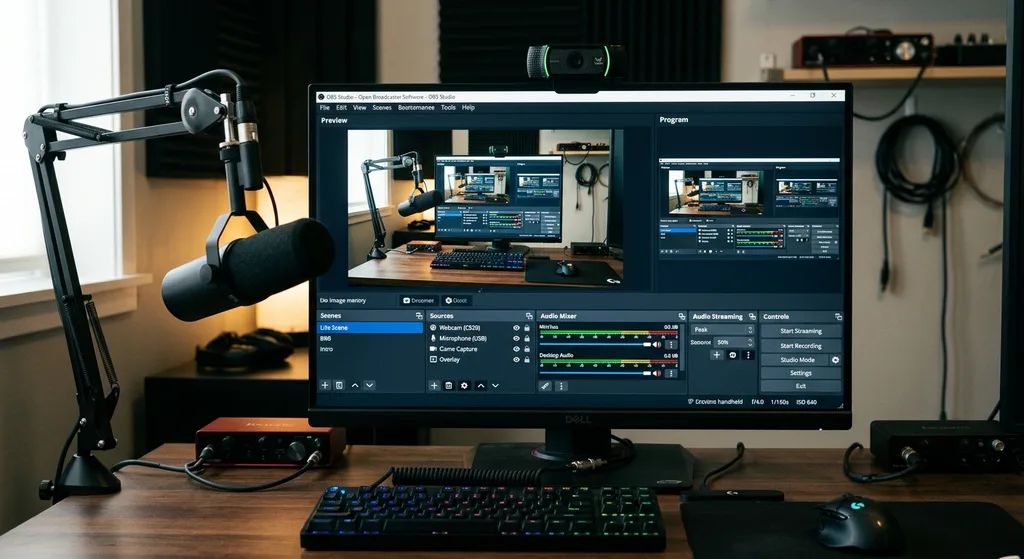Hide the Overlay source

click(517, 359)
